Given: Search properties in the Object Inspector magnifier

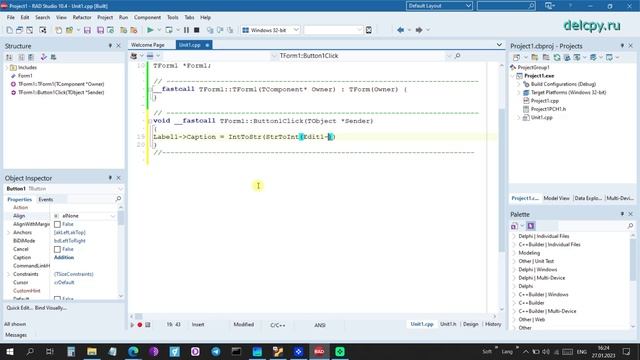Looking at the screenshot, I should pyautogui.click(x=118, y=199).
